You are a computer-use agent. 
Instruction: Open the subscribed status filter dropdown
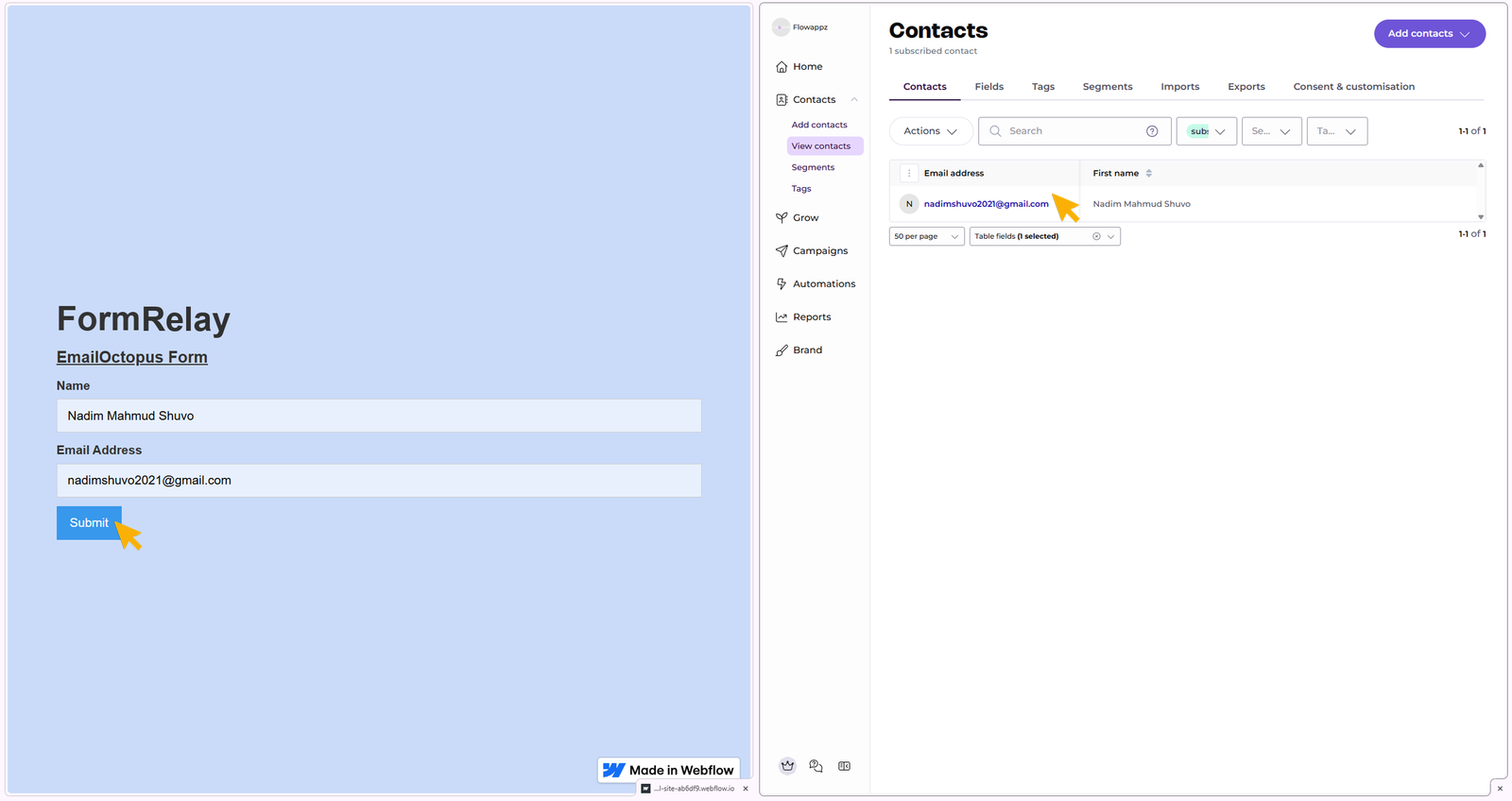point(1207,131)
